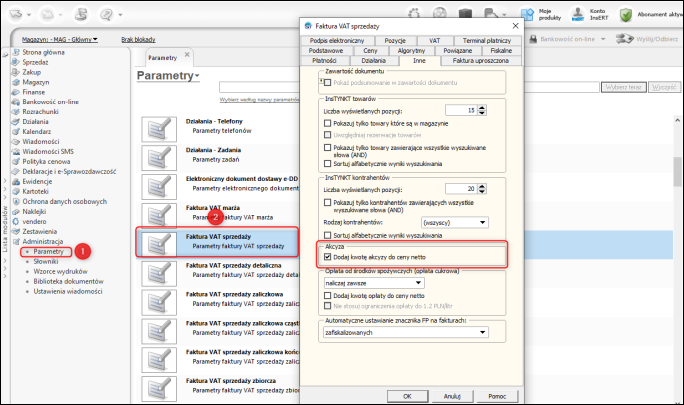Switch to the Terminal płatniczy tab

[x=487, y=41]
